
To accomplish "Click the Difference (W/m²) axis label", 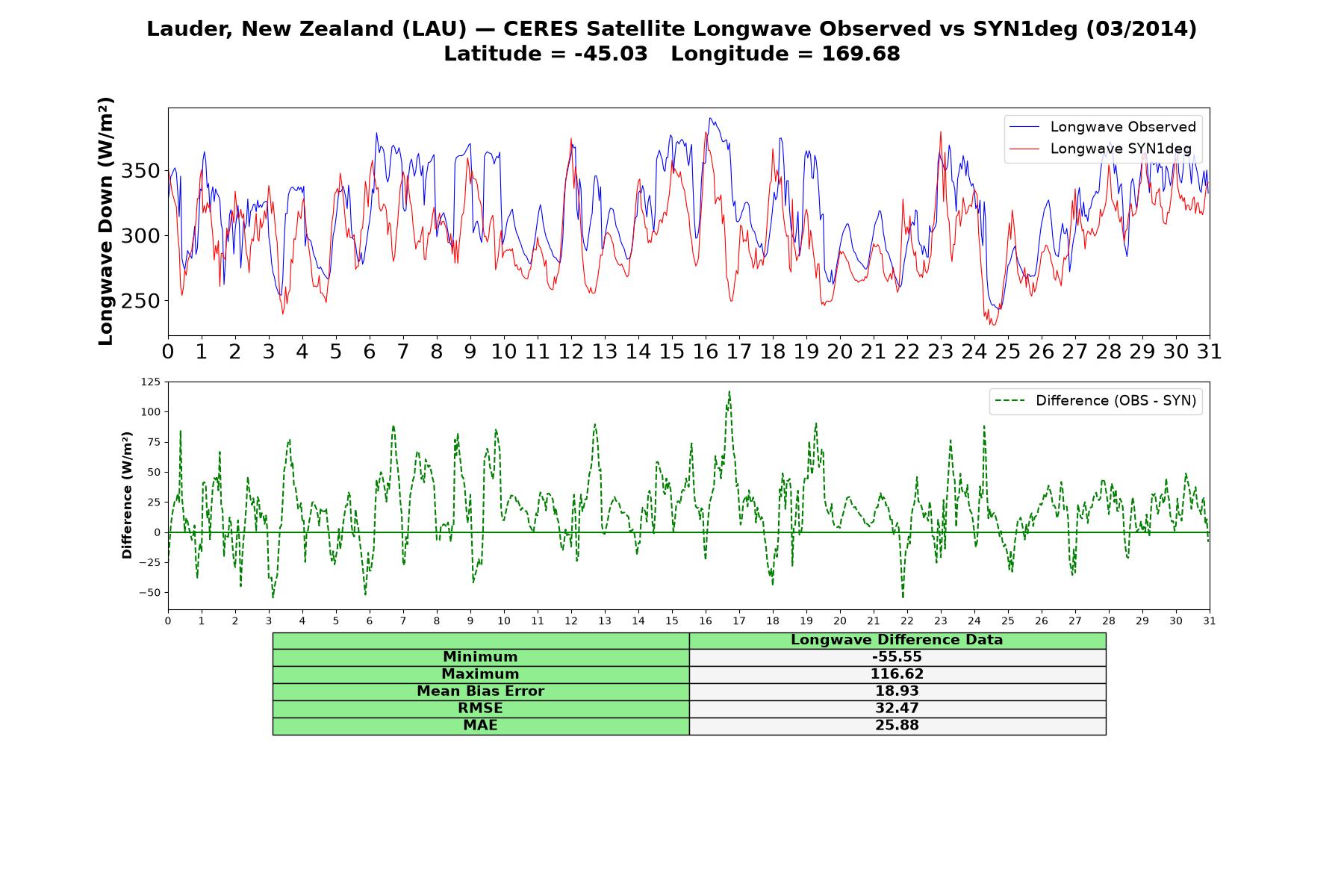I will 127,495.
